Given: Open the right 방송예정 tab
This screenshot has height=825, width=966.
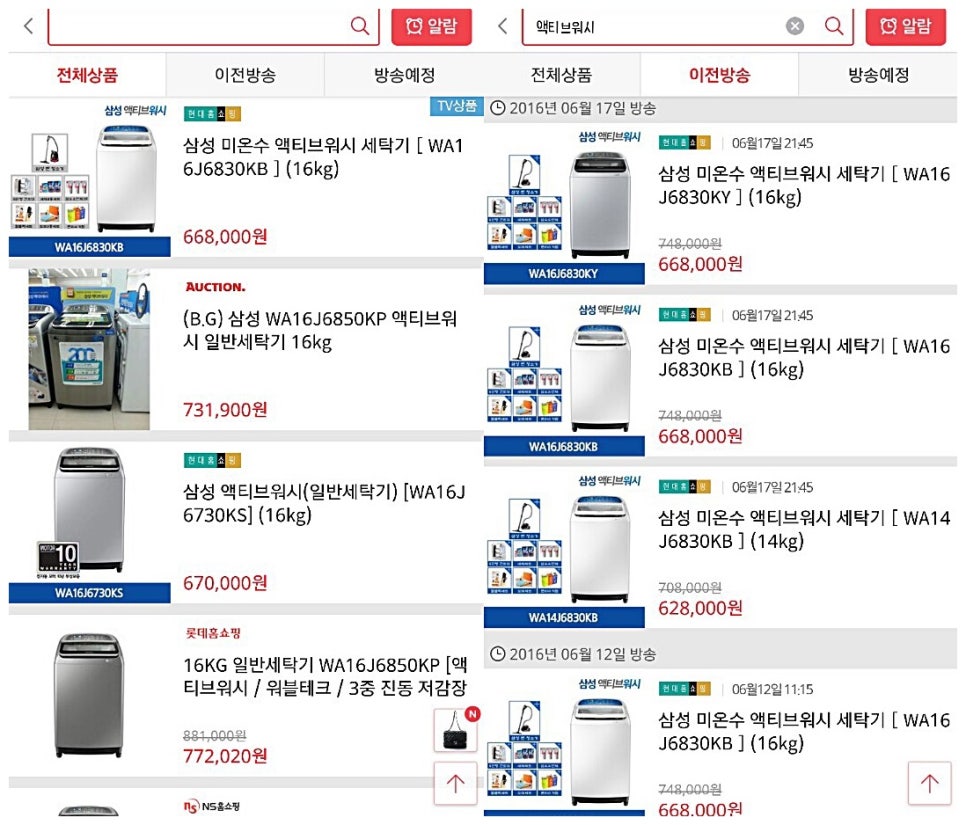Looking at the screenshot, I should (x=879, y=75).
